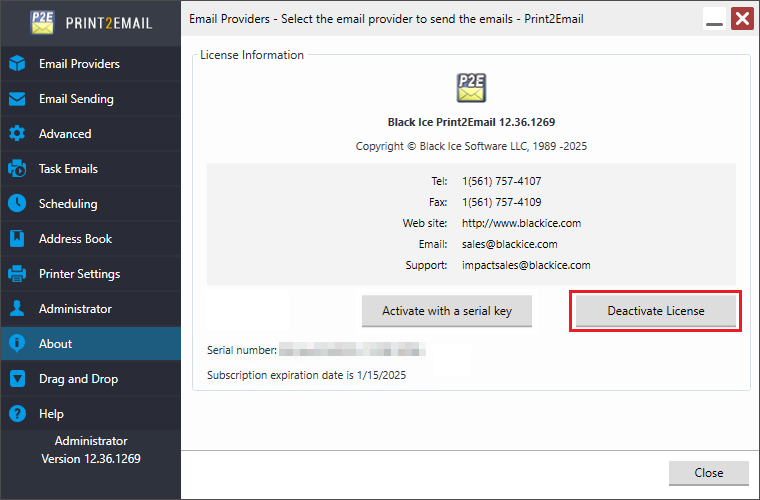
Task: Minimize the Print2Email window
Action: (x=714, y=19)
